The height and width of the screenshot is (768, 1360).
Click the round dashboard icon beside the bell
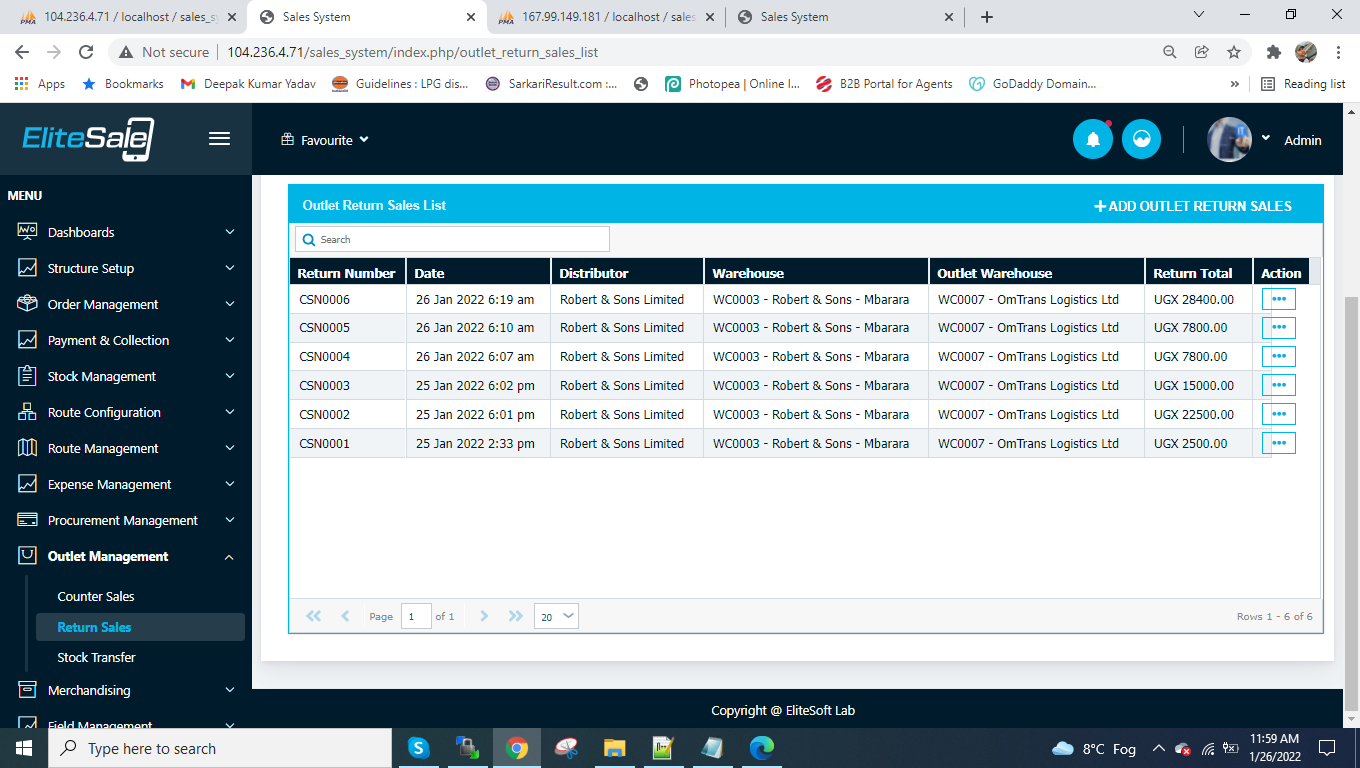tap(1141, 139)
